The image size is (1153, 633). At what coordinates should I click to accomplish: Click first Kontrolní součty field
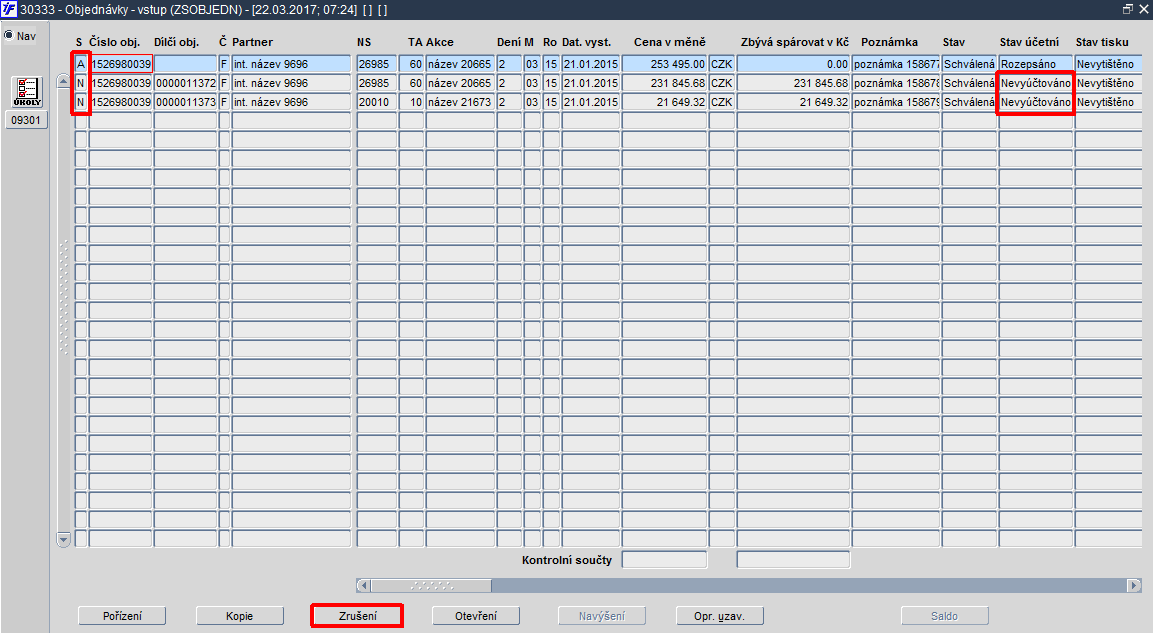pos(665,559)
